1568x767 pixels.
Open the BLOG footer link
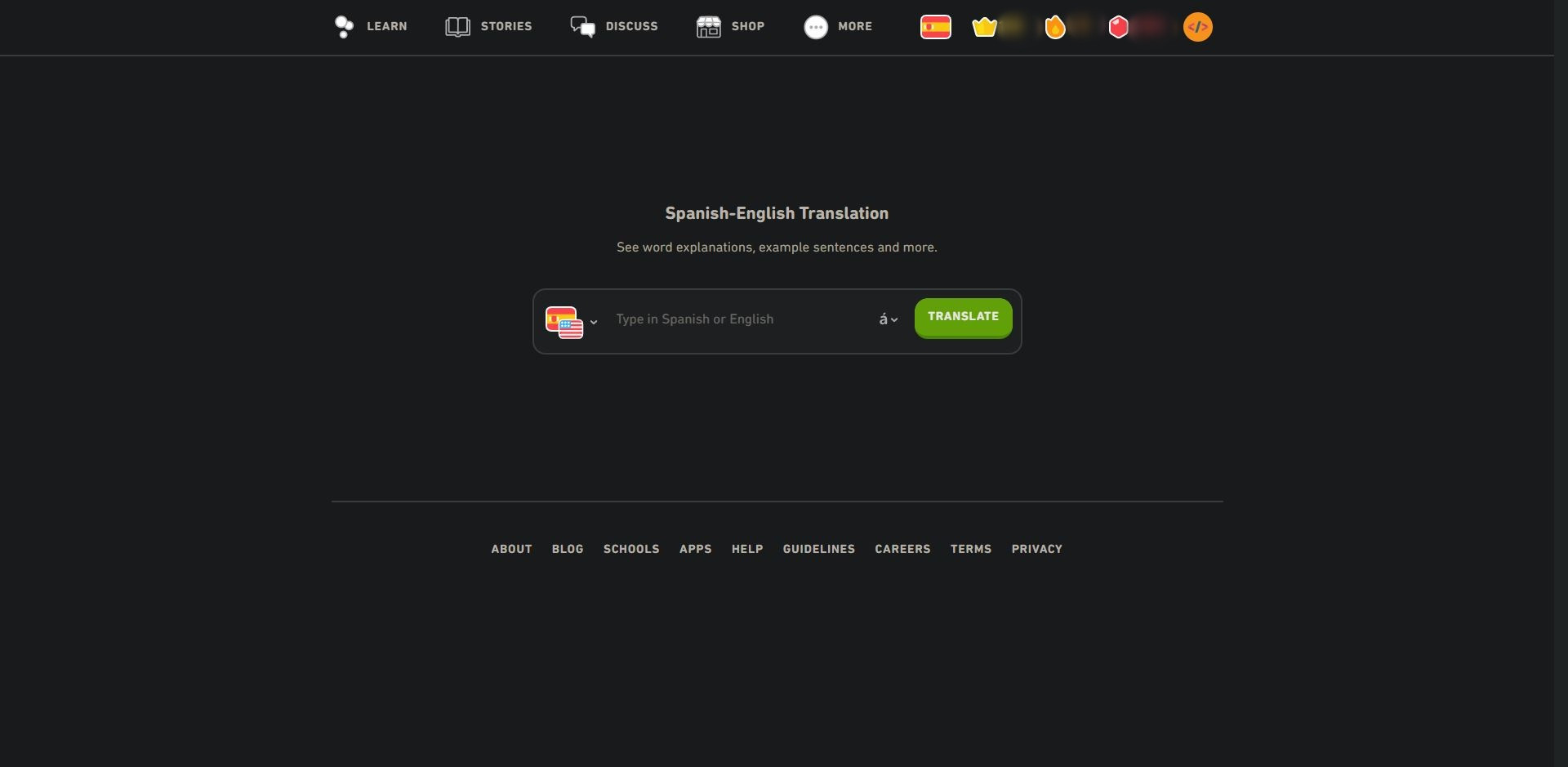tap(567, 549)
